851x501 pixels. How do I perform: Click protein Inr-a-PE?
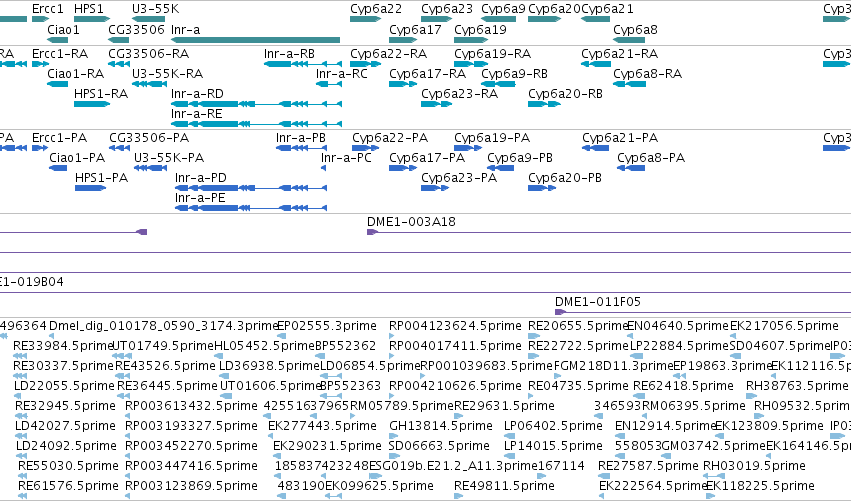(200, 198)
